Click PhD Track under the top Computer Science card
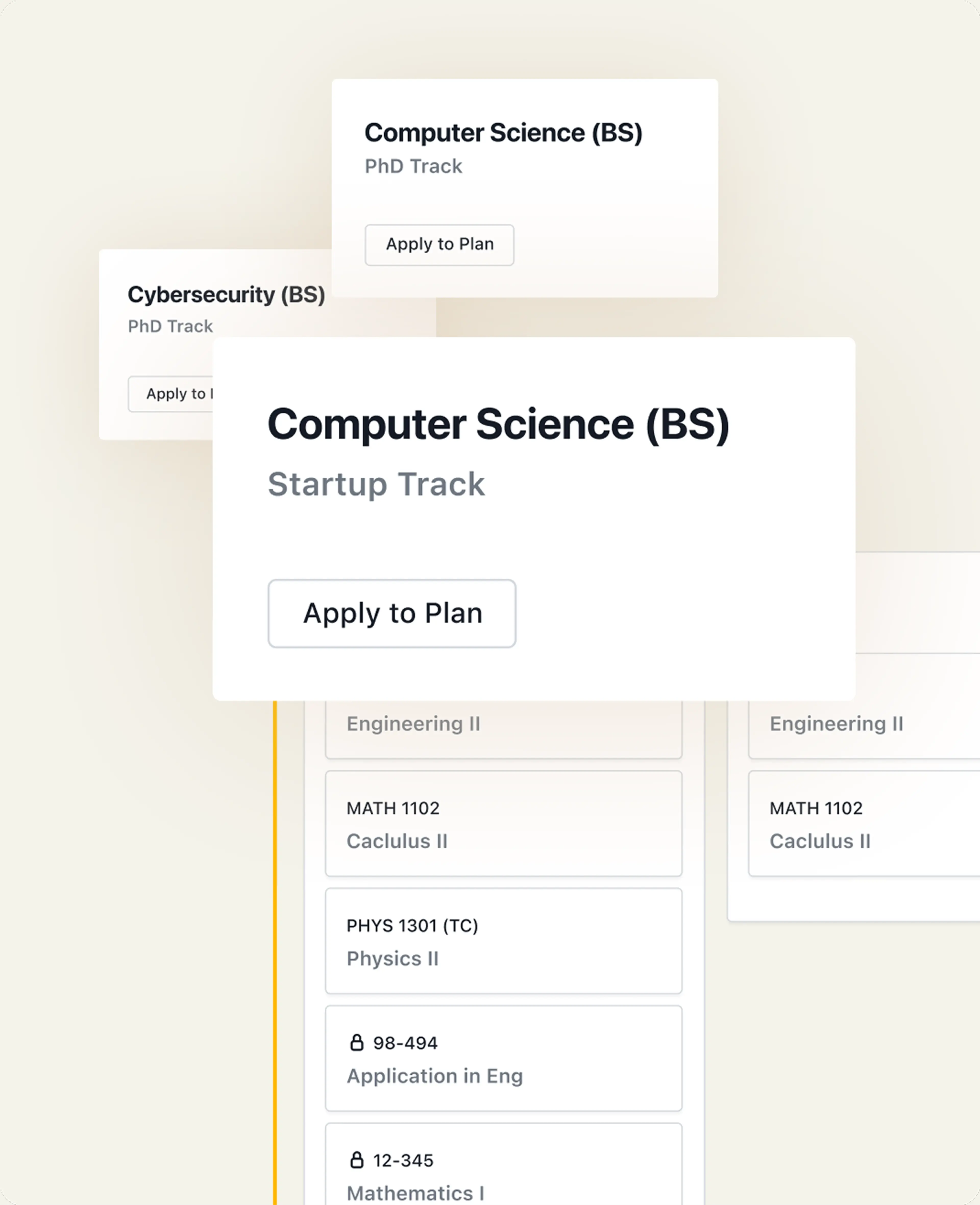Screen dimensions: 980x1205 click(x=413, y=167)
